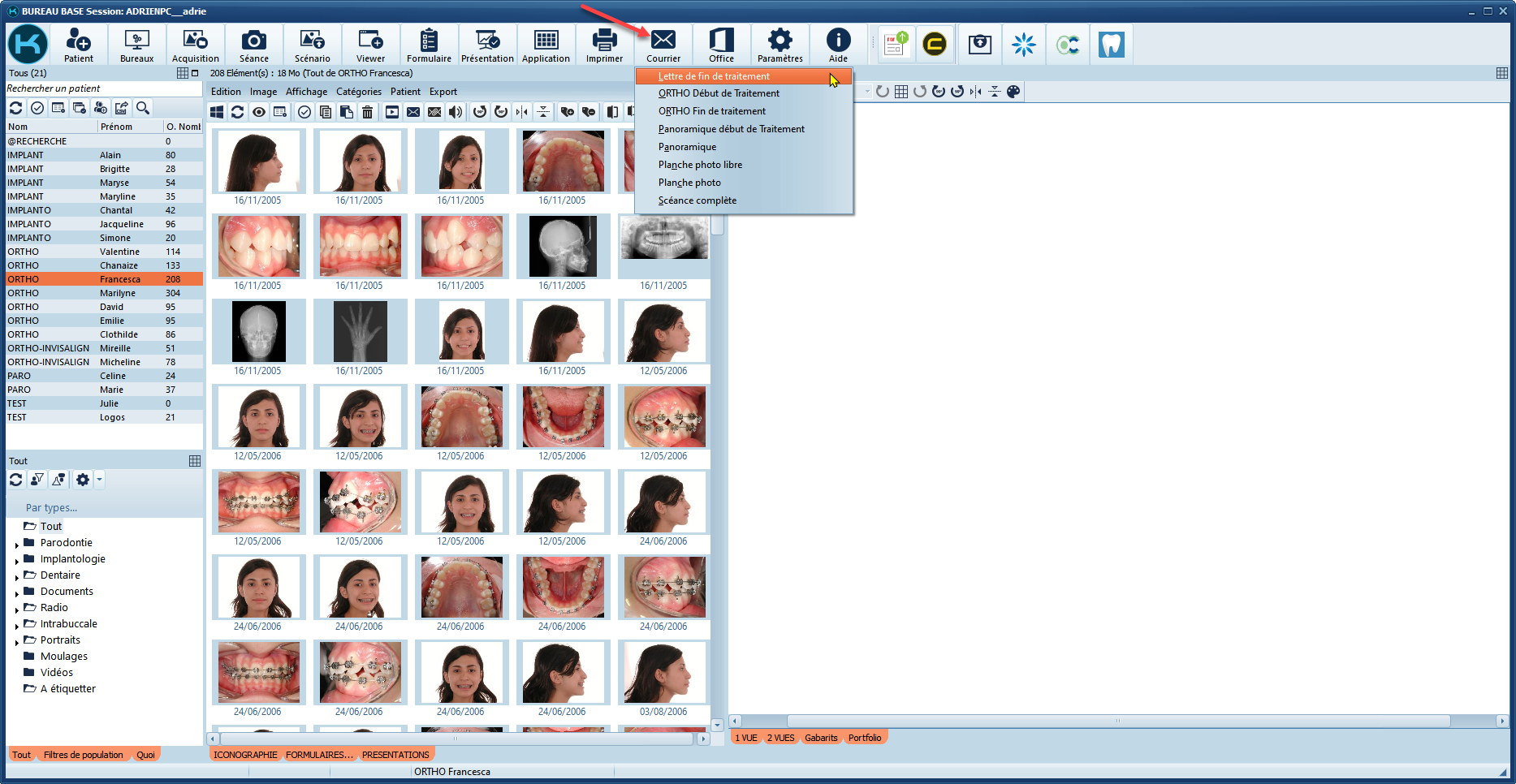Open the Viewer tool
Image resolution: width=1516 pixels, height=784 pixels.
(370, 45)
